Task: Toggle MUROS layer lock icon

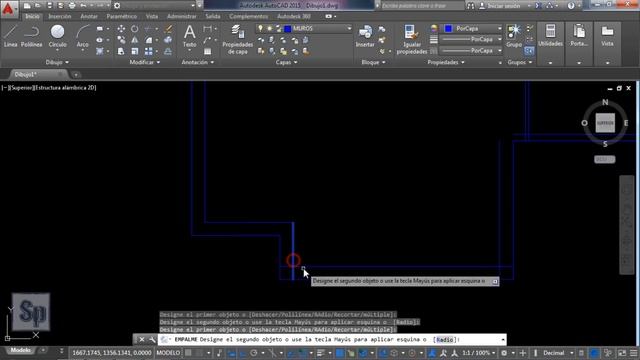Action: click(278, 29)
